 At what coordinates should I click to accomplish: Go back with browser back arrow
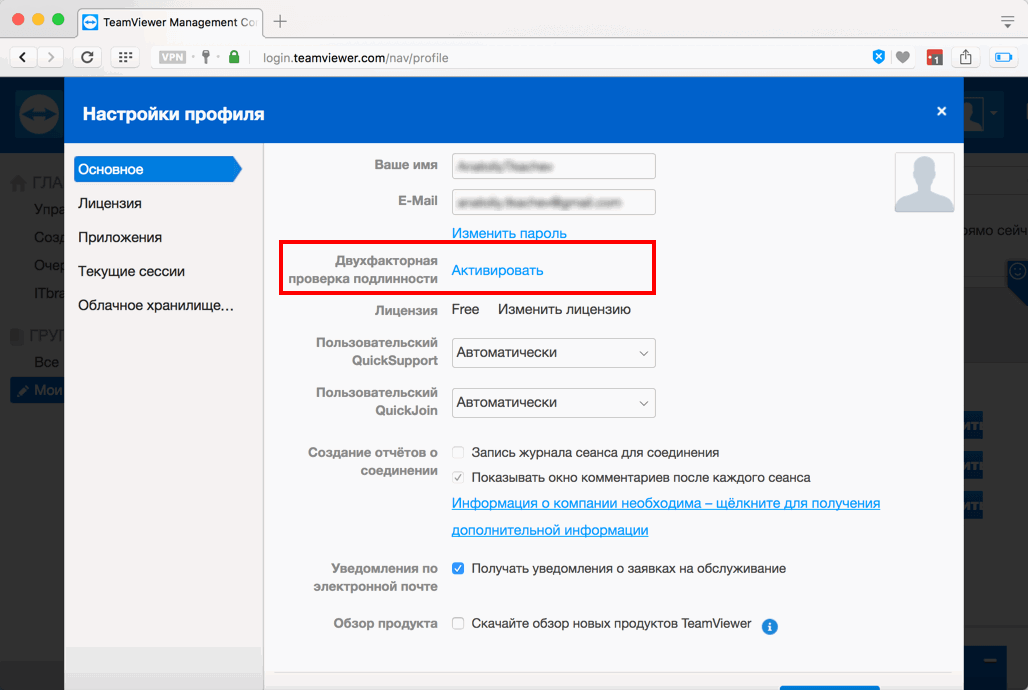23,57
